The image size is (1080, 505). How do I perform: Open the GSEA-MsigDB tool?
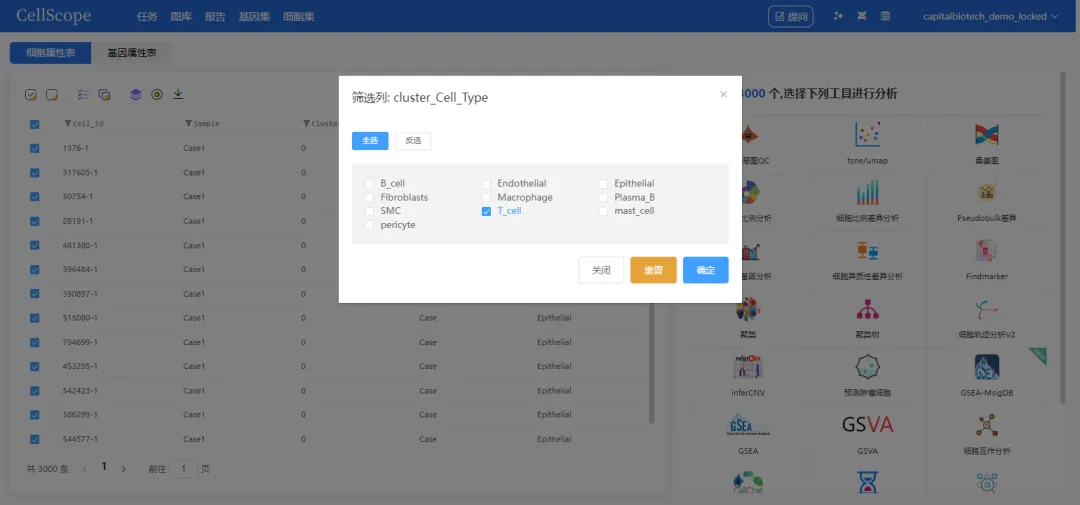click(988, 367)
